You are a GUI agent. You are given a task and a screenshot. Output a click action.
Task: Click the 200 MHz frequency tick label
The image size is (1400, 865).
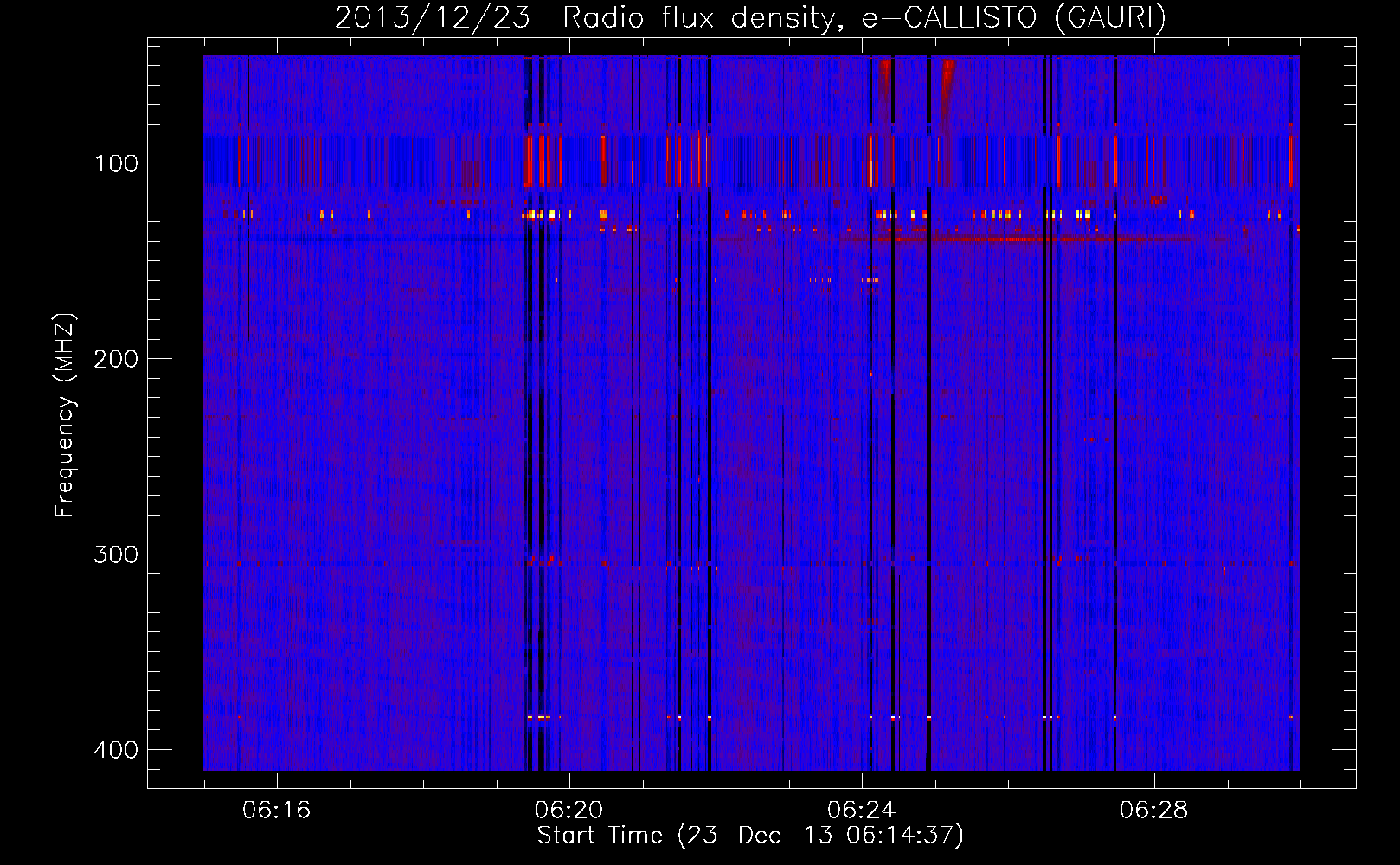(116, 359)
